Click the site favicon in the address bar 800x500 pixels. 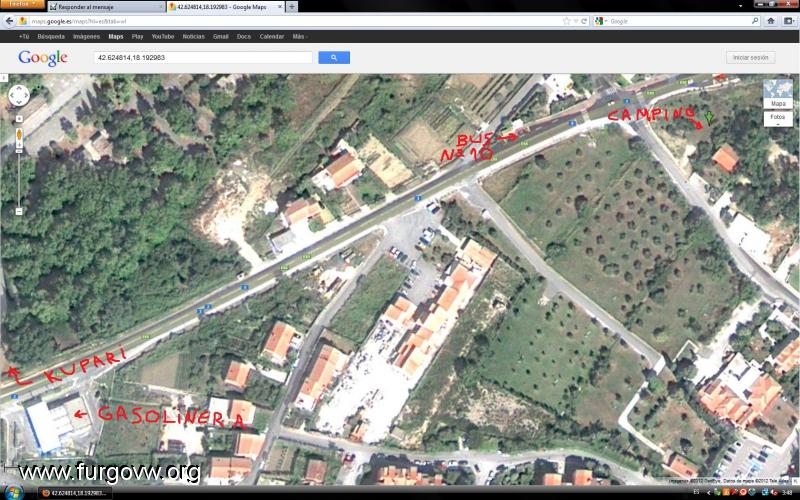[x=23, y=21]
